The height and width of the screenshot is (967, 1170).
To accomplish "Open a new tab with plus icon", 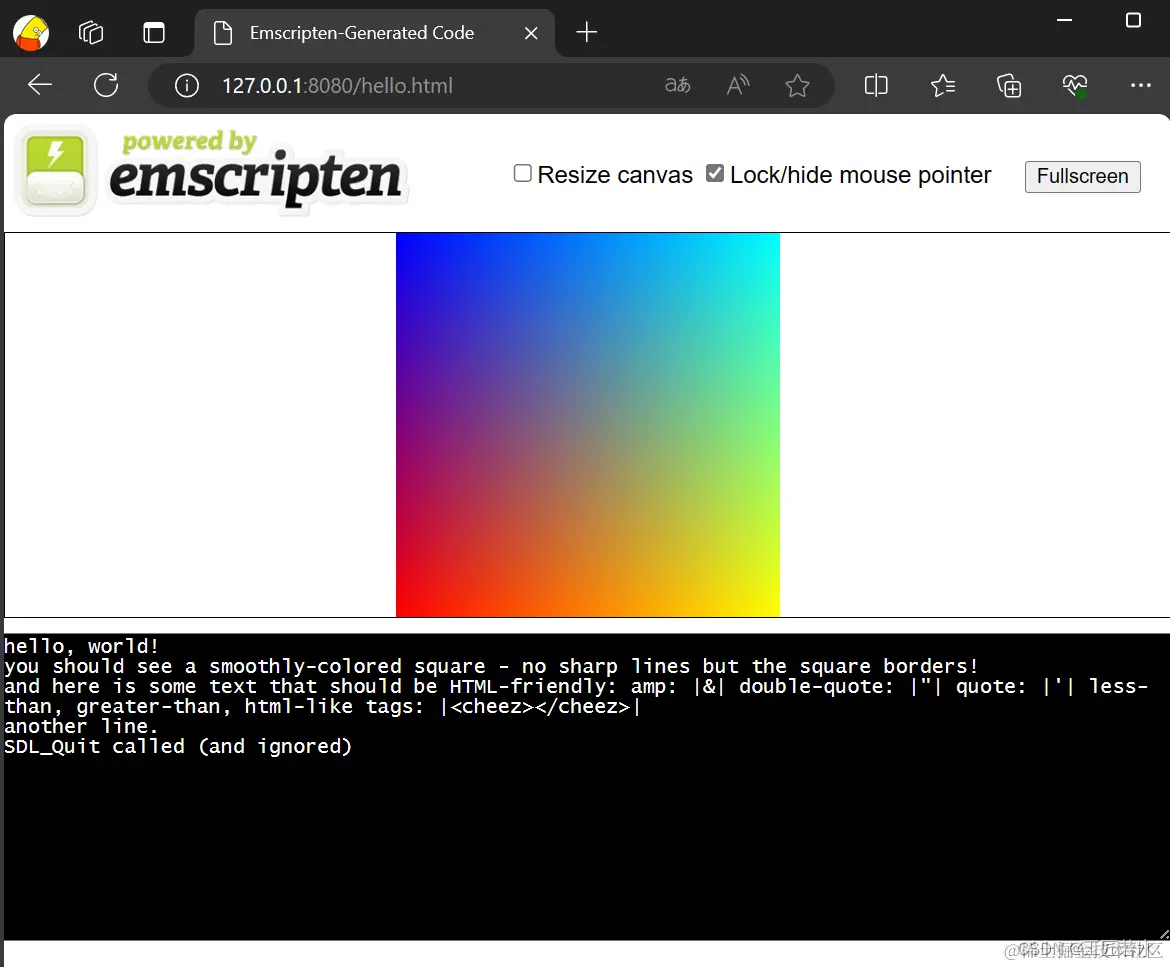I will click(587, 32).
